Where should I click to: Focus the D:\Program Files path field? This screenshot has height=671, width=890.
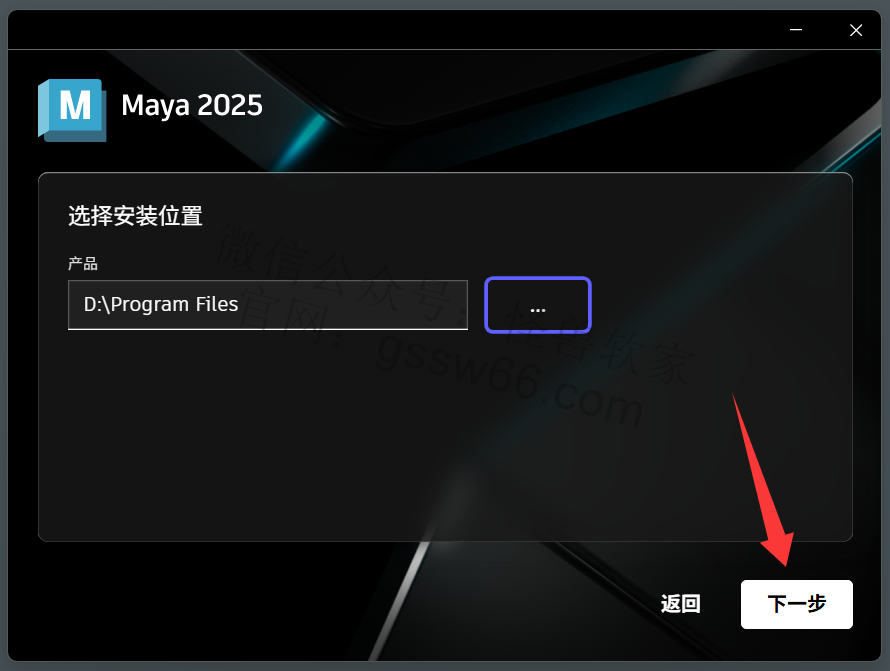[x=267, y=305]
